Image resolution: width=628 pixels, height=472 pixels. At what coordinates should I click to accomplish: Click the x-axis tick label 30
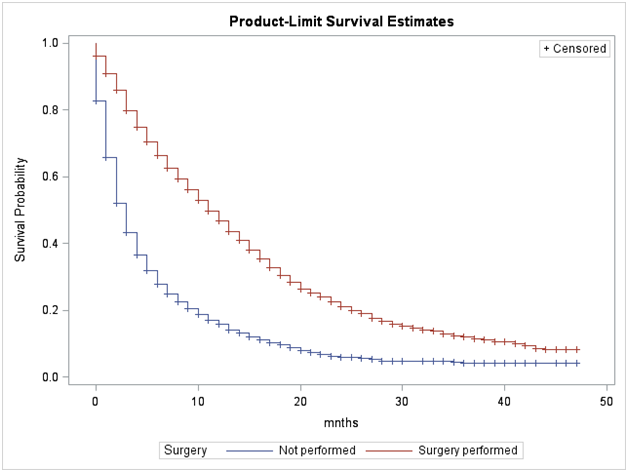402,401
